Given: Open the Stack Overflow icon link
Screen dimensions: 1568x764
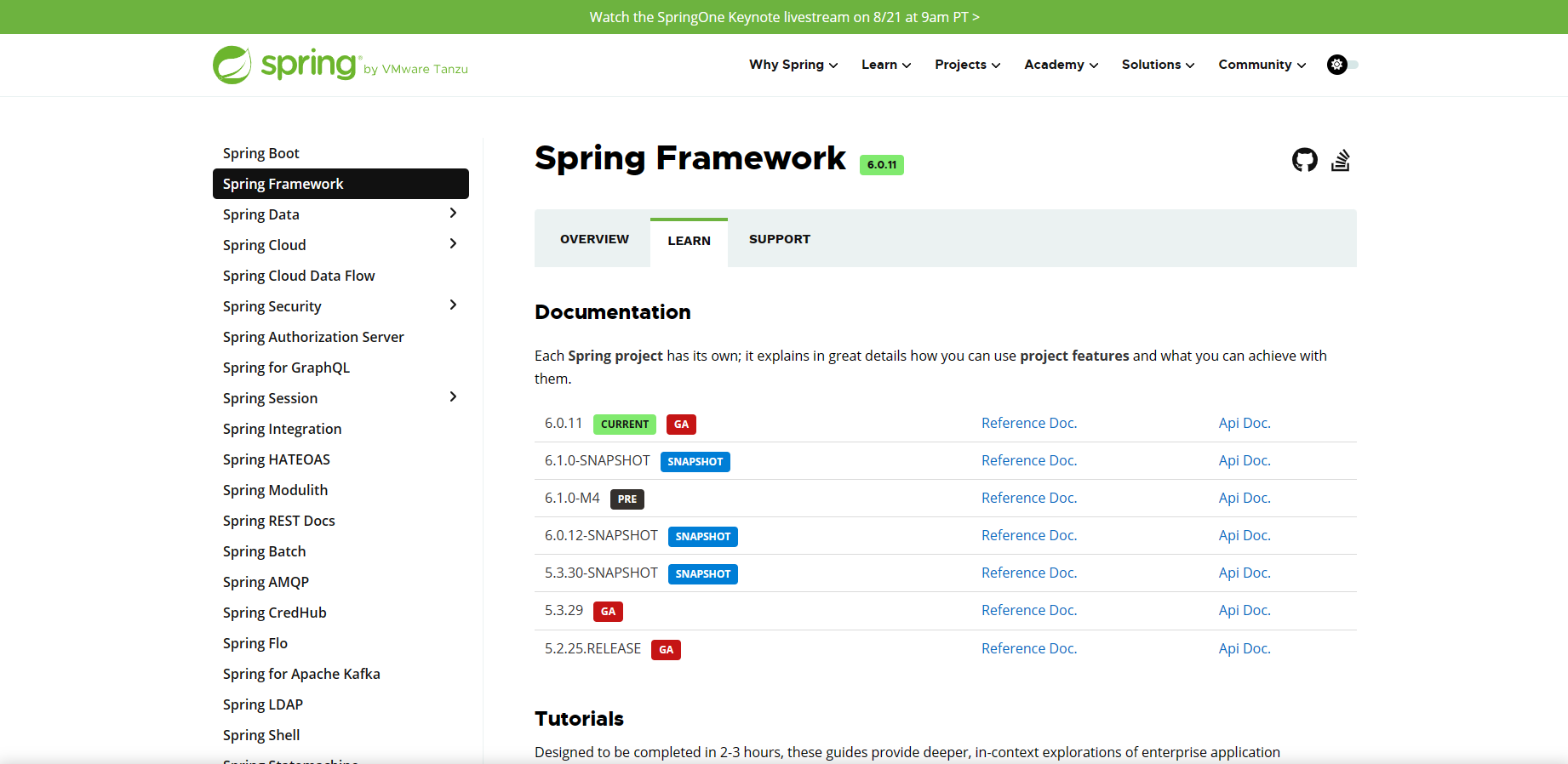Looking at the screenshot, I should pyautogui.click(x=1341, y=160).
